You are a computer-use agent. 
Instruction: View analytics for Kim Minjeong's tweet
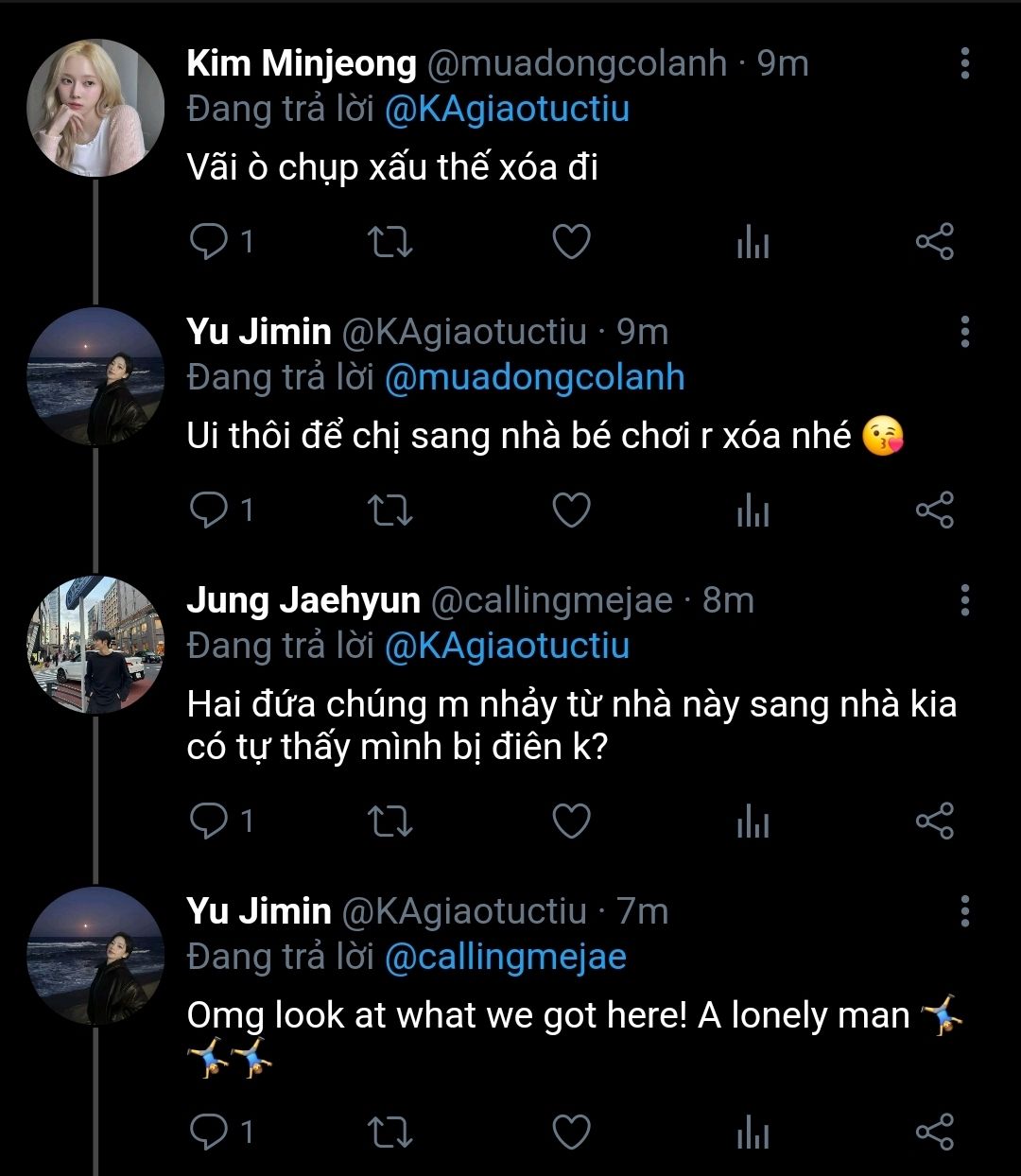coord(753,243)
